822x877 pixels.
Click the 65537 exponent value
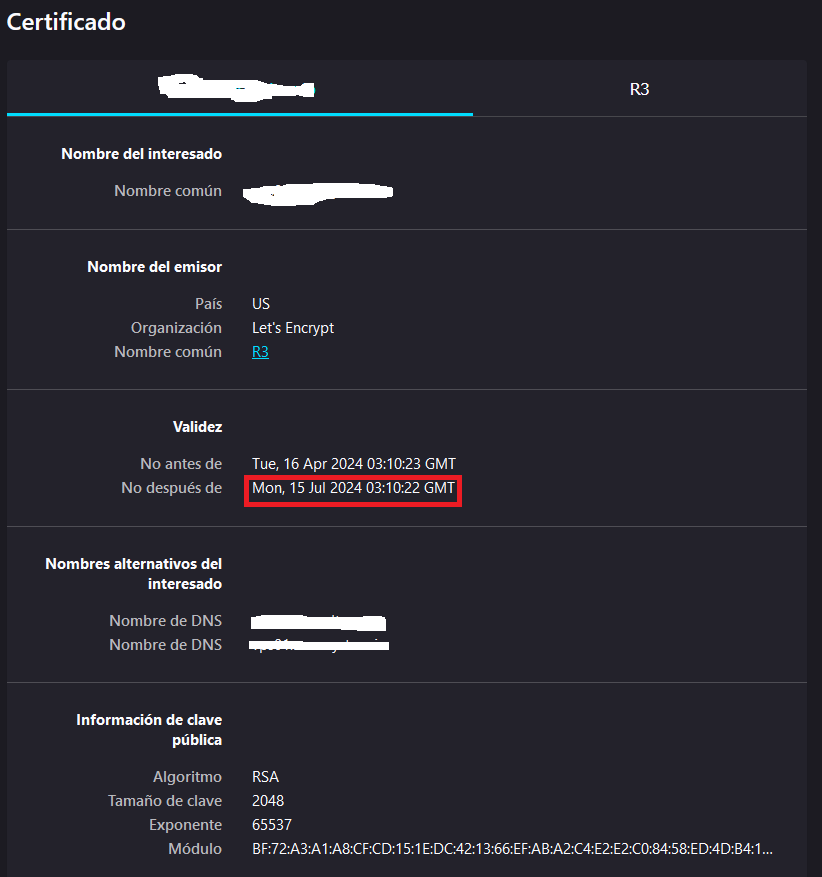point(272,825)
